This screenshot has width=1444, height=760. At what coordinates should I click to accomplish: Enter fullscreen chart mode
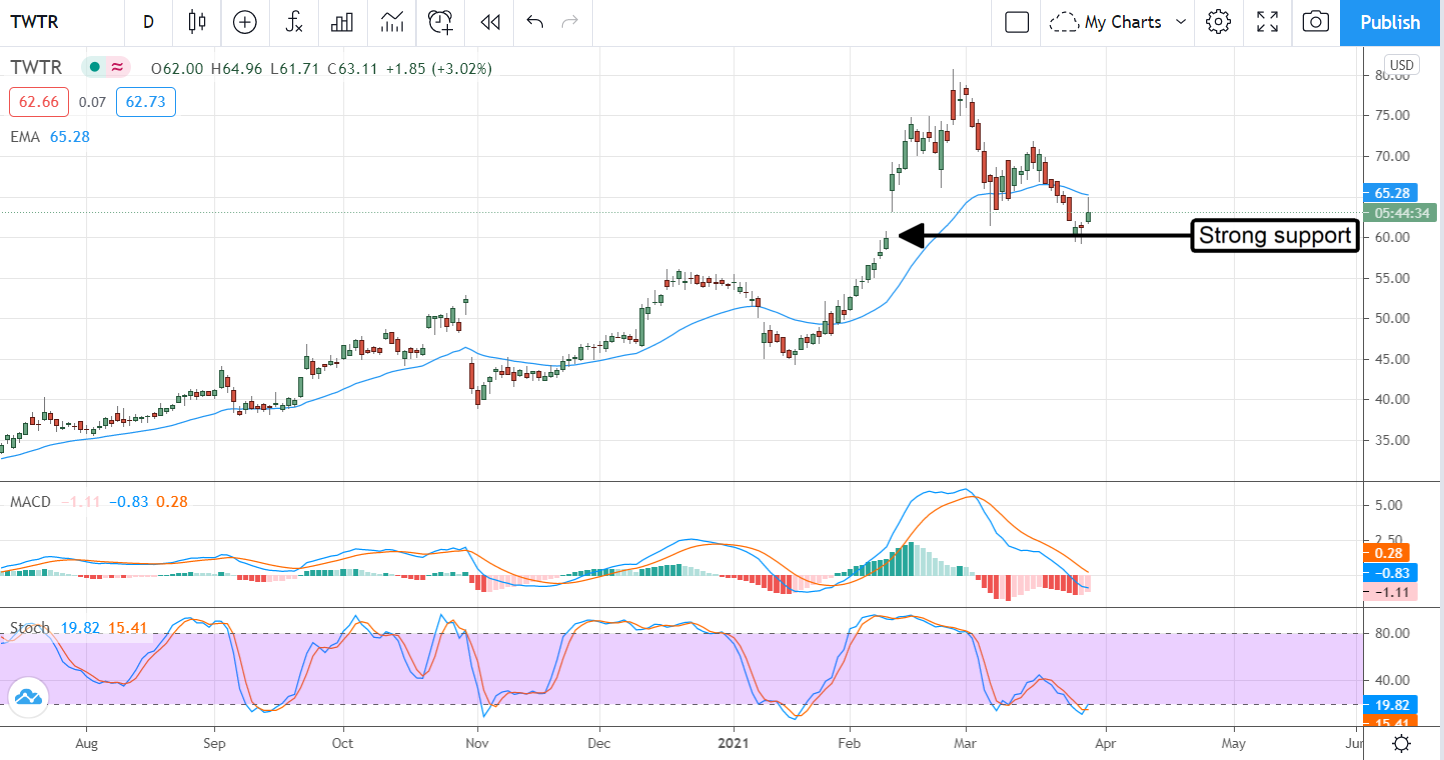pyautogui.click(x=1267, y=22)
